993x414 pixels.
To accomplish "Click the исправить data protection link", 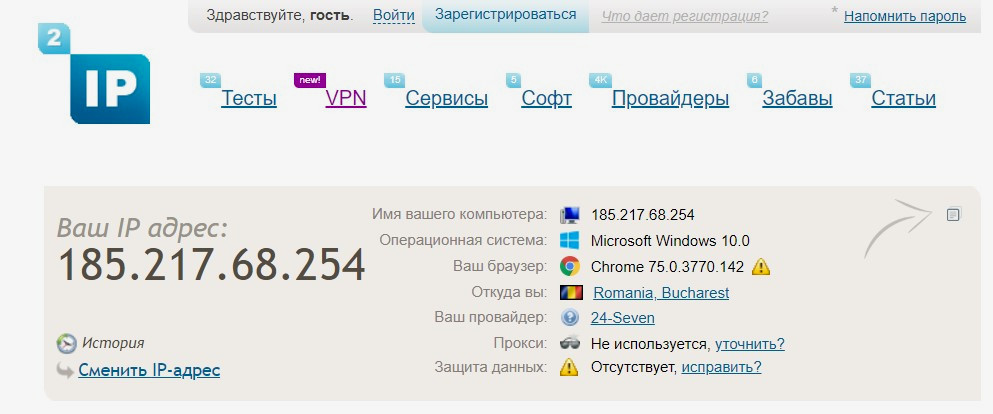I will coord(721,367).
